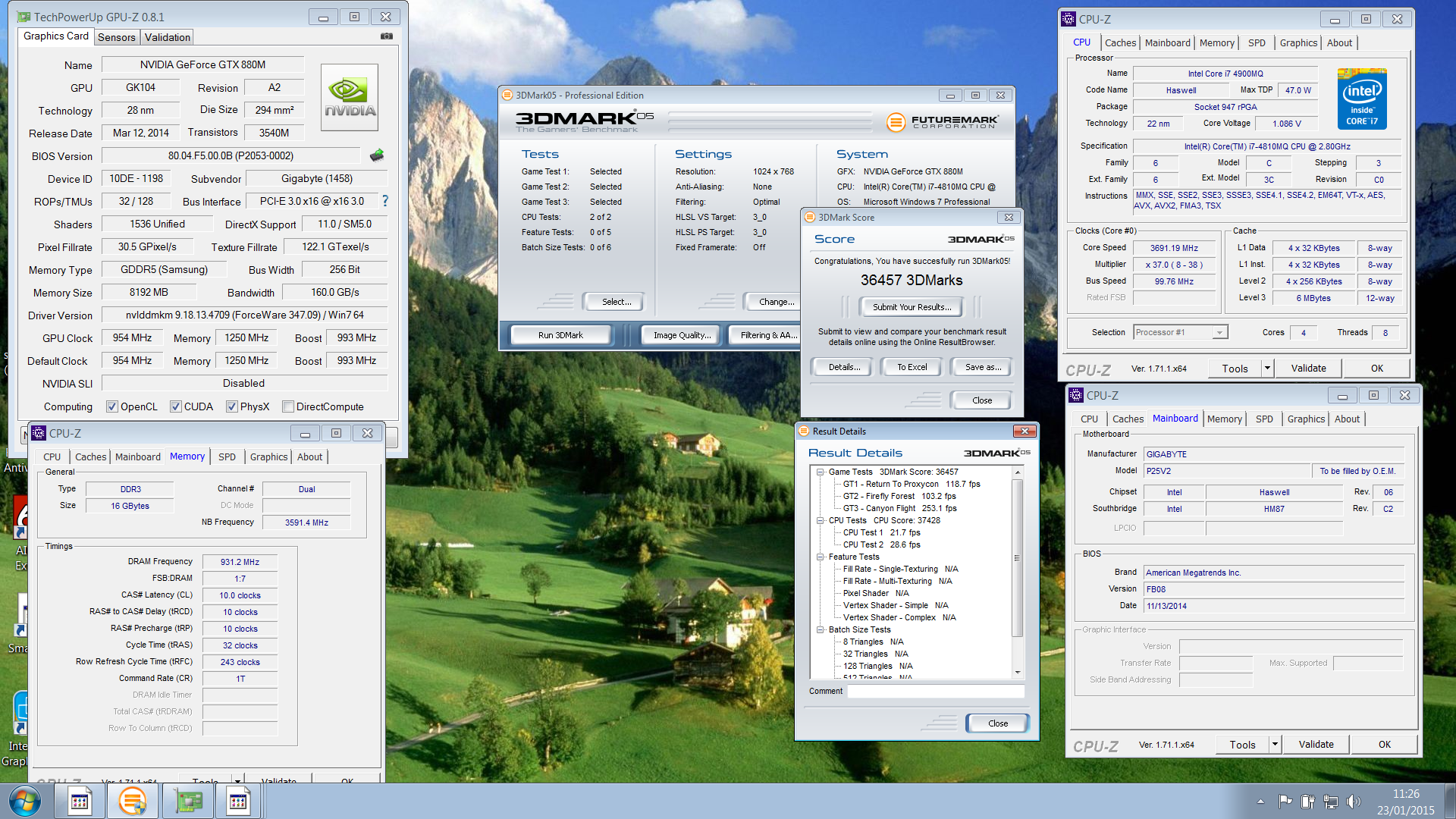The width and height of the screenshot is (1456, 819).
Task: Click the Futuremark logo icon in 3DMark05
Action: 896,121
